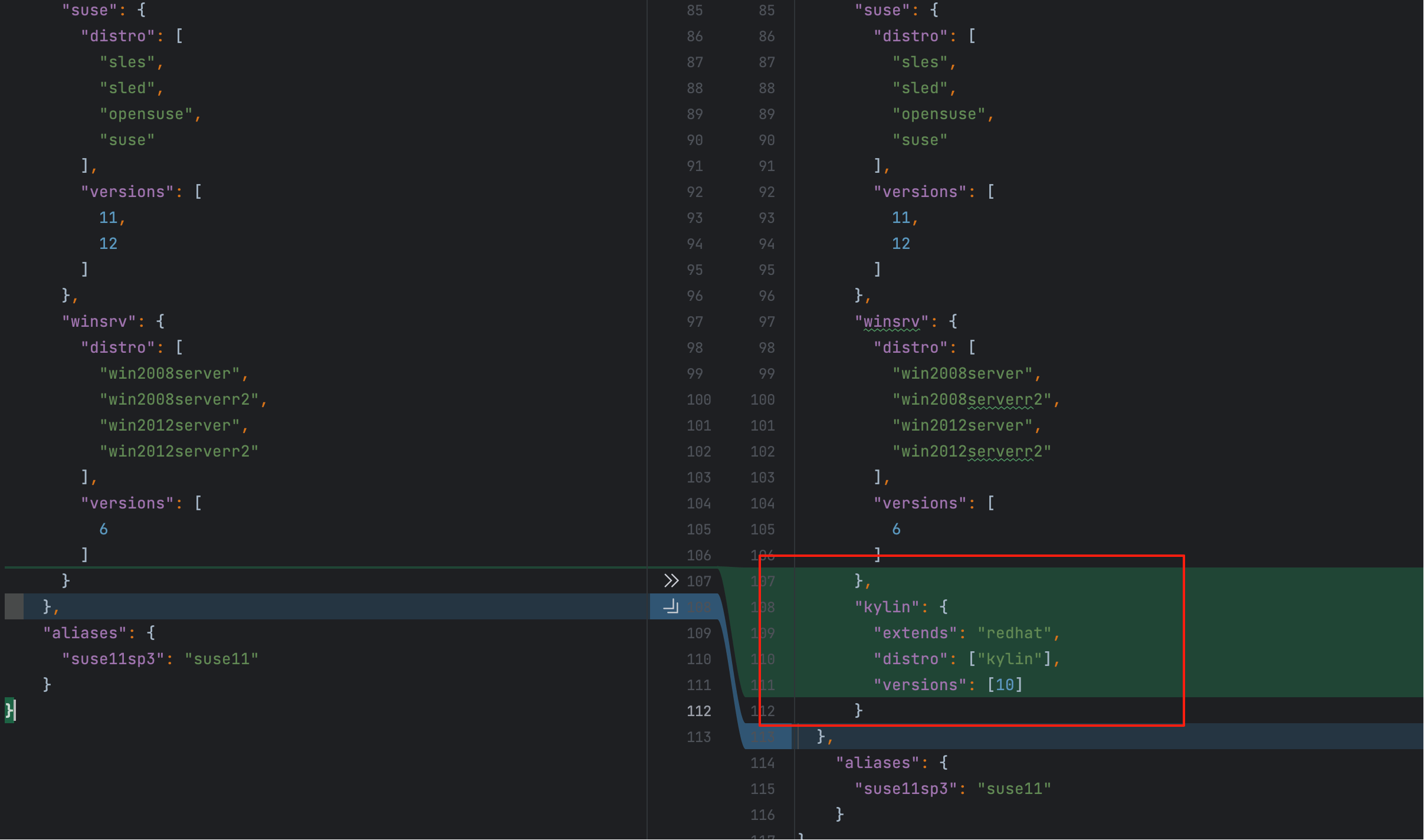The height and width of the screenshot is (840, 1424).
Task: Click "aliases" key in the left pane
Action: [x=85, y=633]
